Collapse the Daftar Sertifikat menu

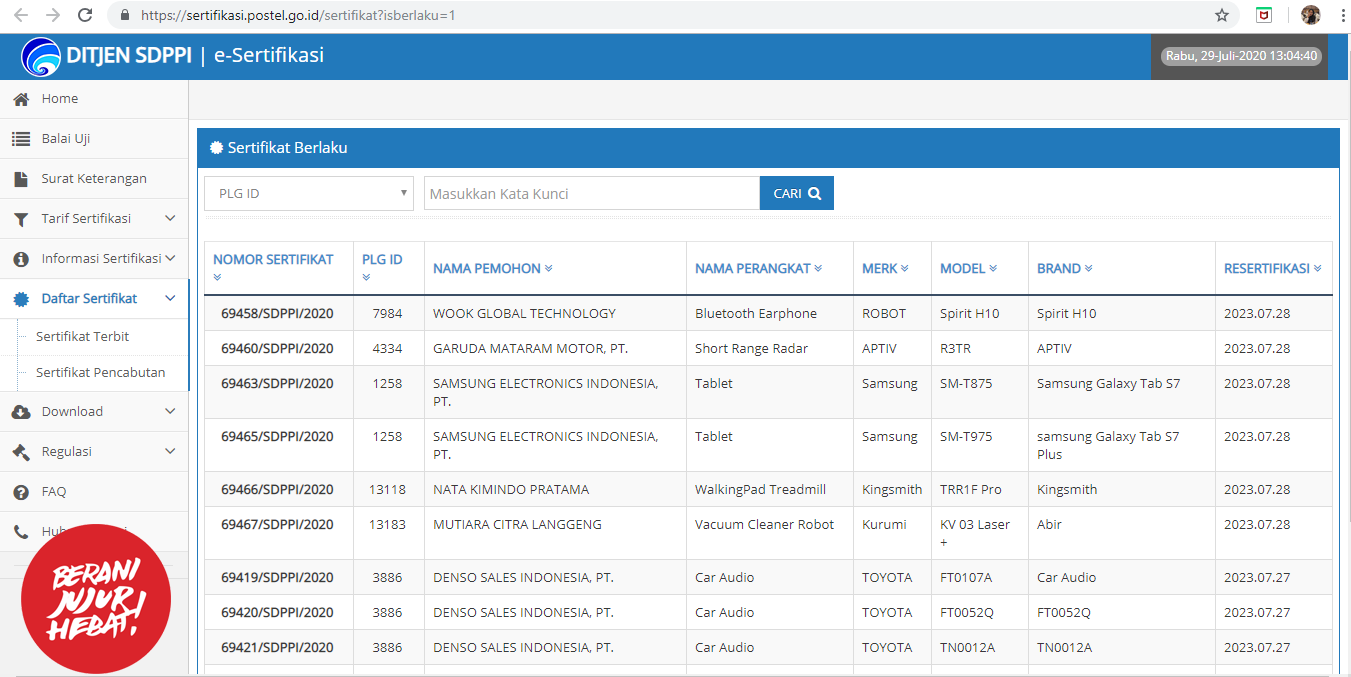pos(170,299)
